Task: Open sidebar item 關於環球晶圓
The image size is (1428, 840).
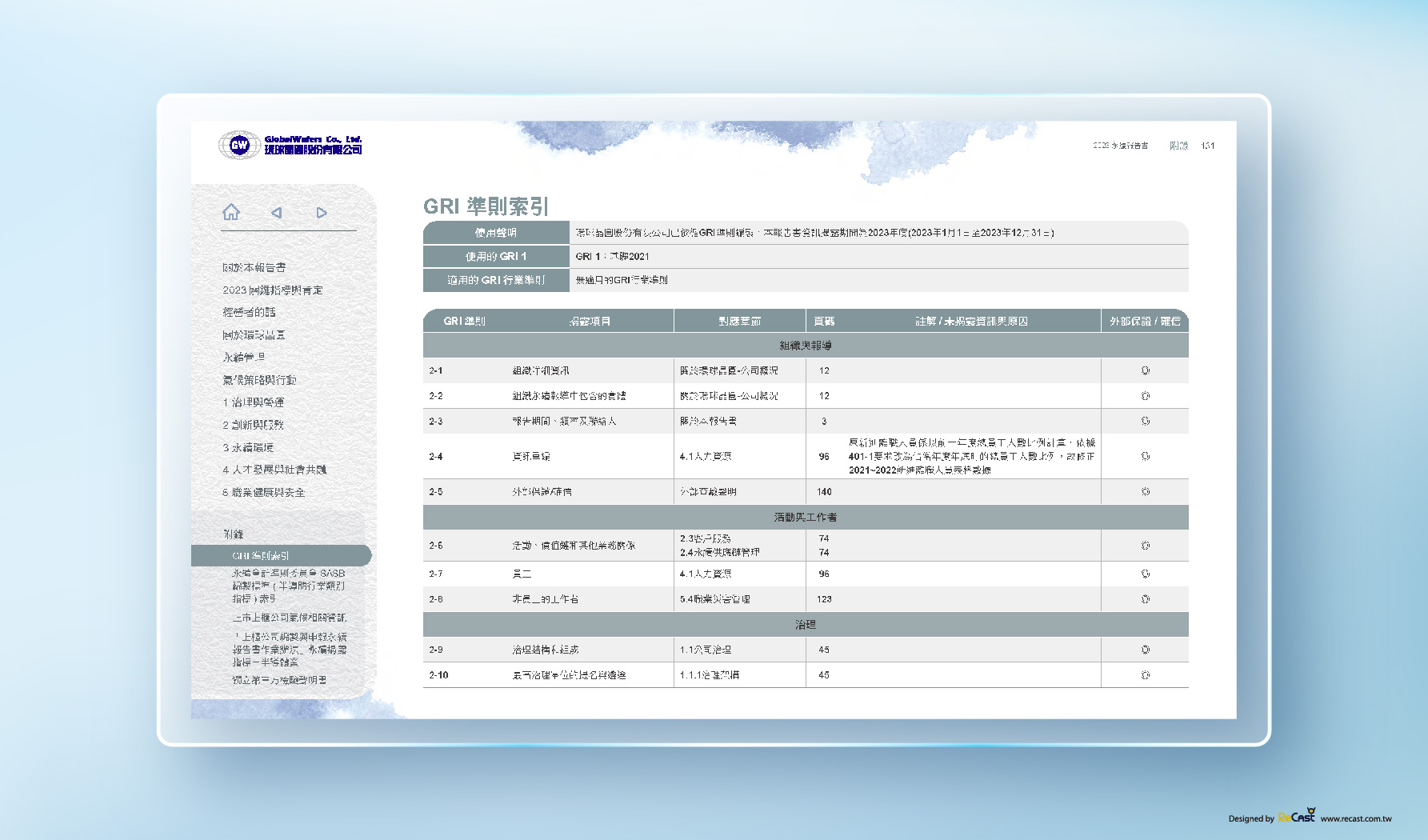Action: (254, 335)
